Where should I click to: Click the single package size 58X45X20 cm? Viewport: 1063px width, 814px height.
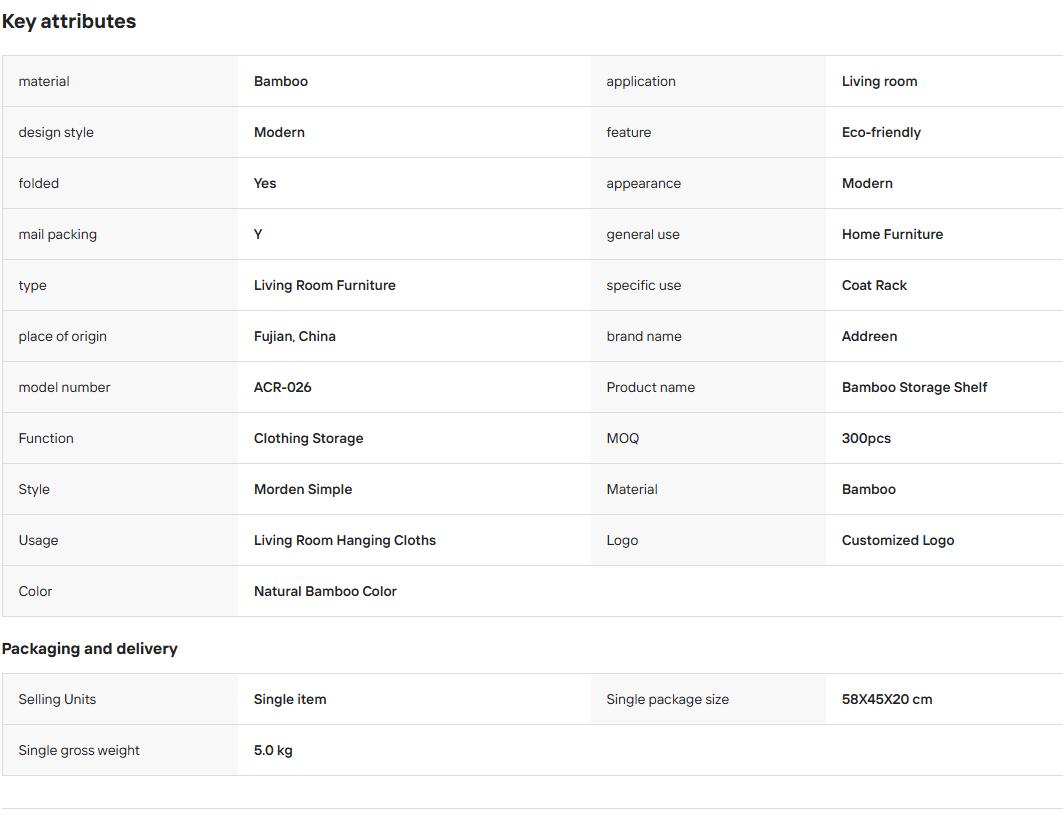pos(887,699)
